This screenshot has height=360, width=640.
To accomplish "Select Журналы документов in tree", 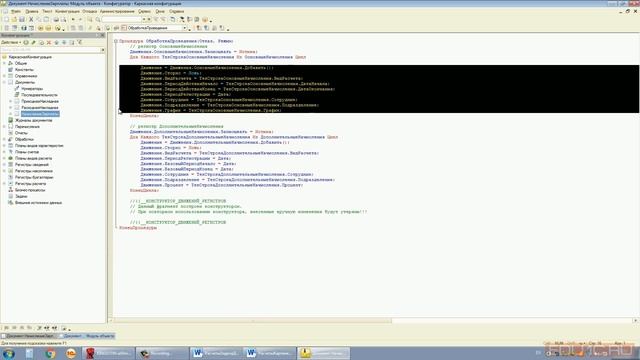I will point(33,120).
